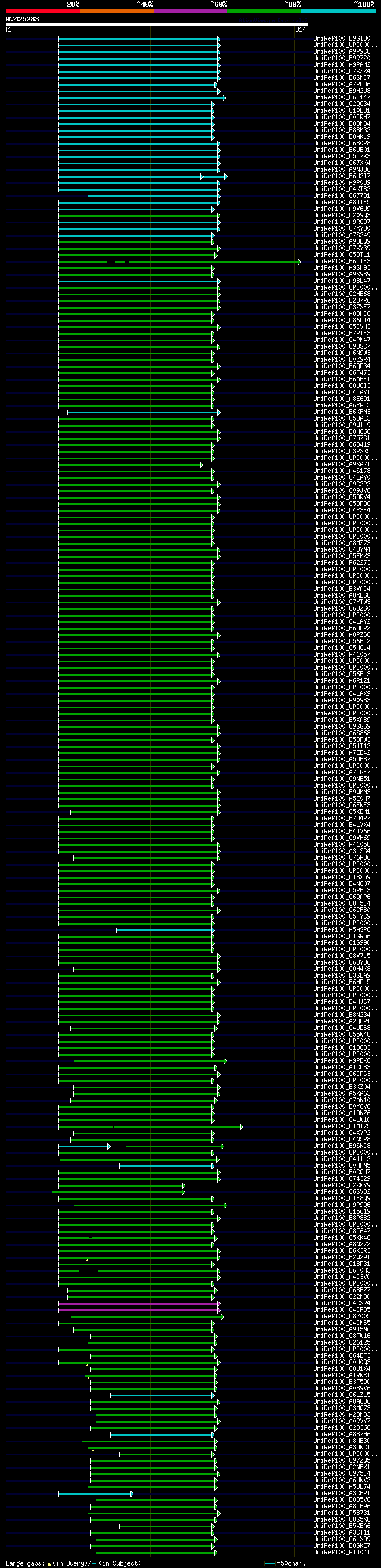
Task: Click the white query length bar
Action: 157,24
